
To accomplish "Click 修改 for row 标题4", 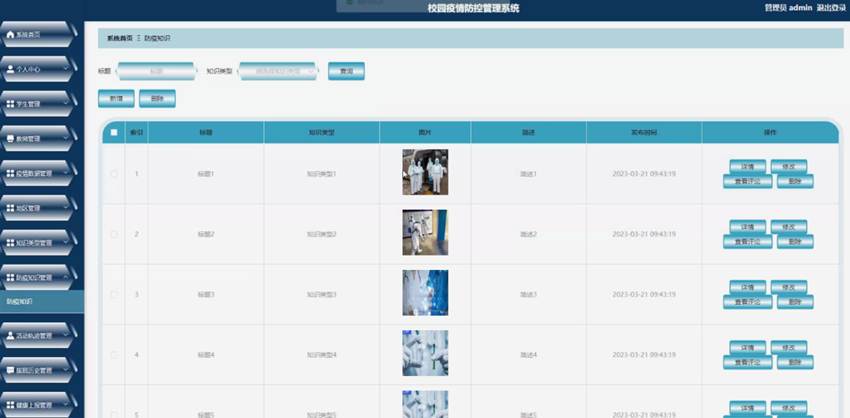I will point(789,347).
